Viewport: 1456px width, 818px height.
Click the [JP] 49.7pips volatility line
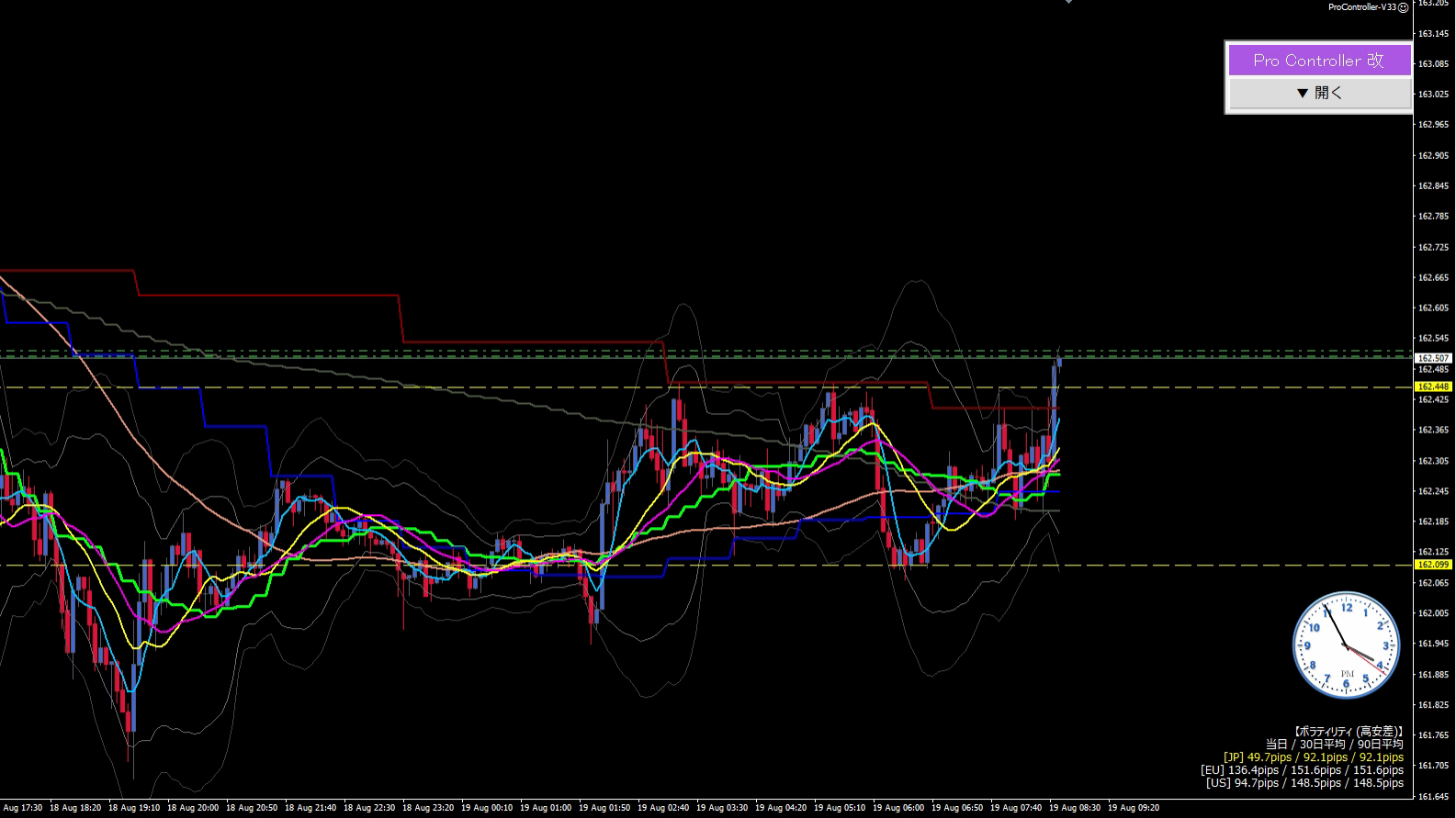[1313, 757]
